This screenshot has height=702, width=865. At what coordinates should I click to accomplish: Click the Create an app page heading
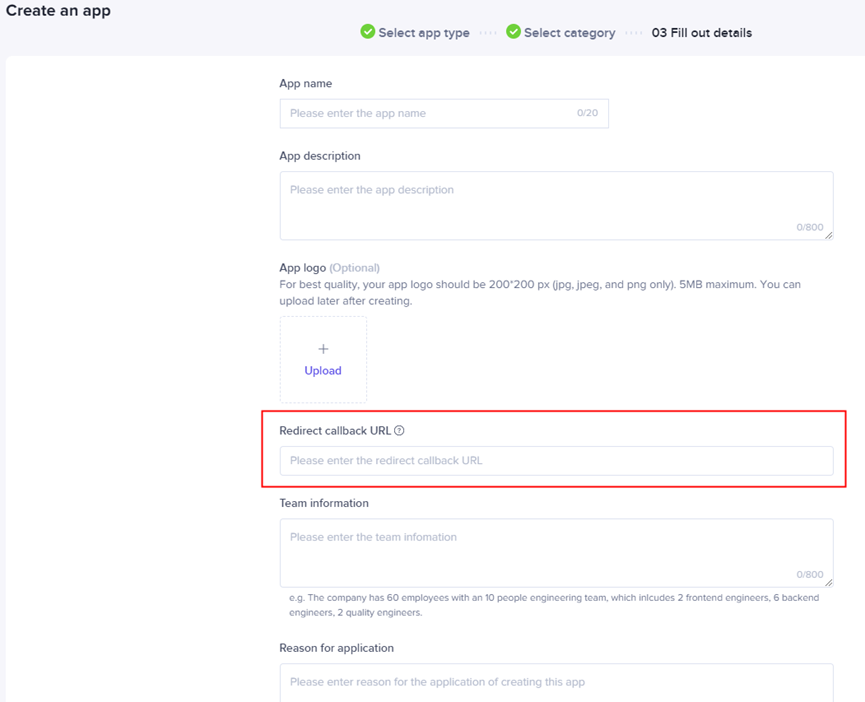[x=58, y=11]
